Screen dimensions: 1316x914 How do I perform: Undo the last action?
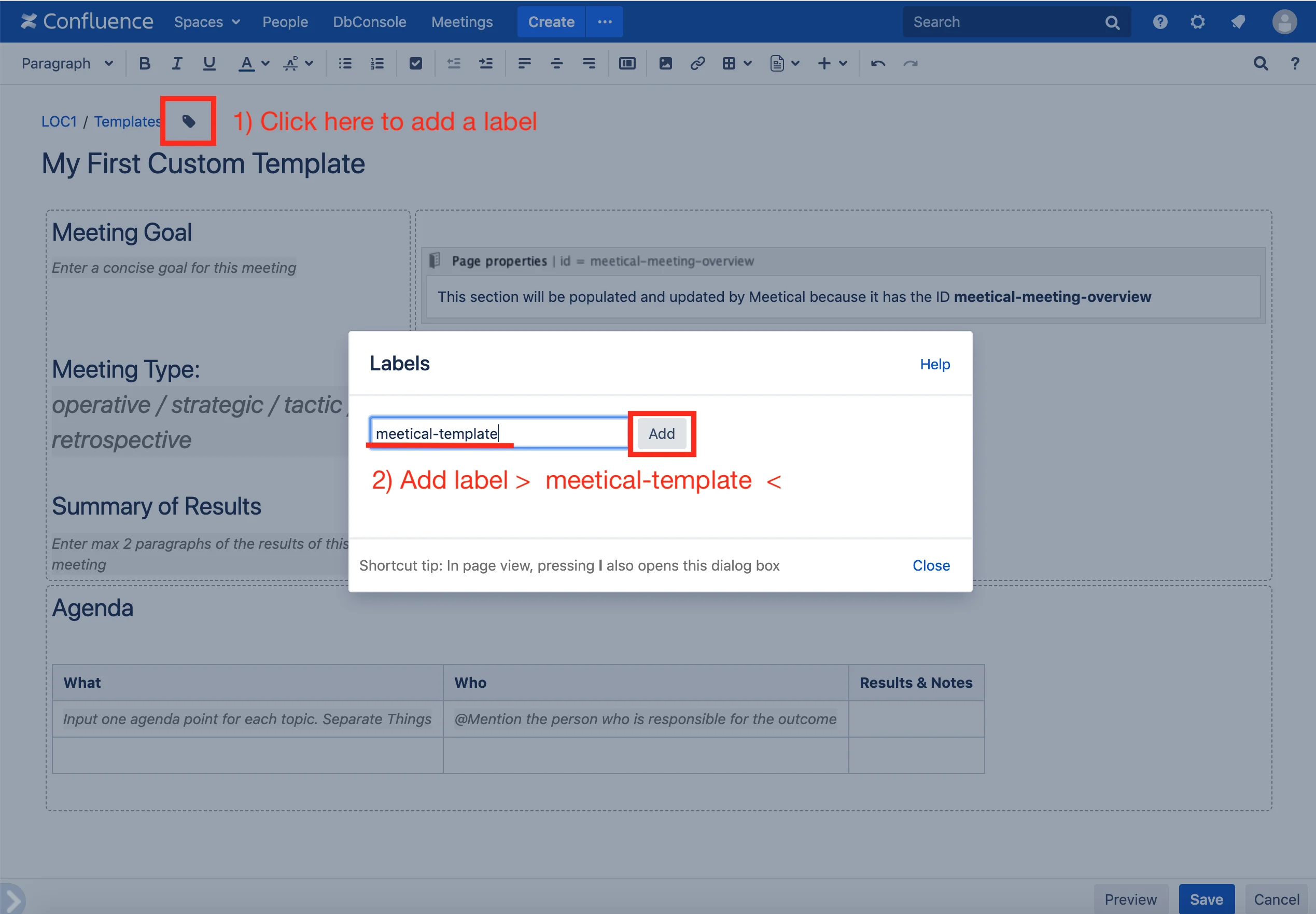pos(878,64)
